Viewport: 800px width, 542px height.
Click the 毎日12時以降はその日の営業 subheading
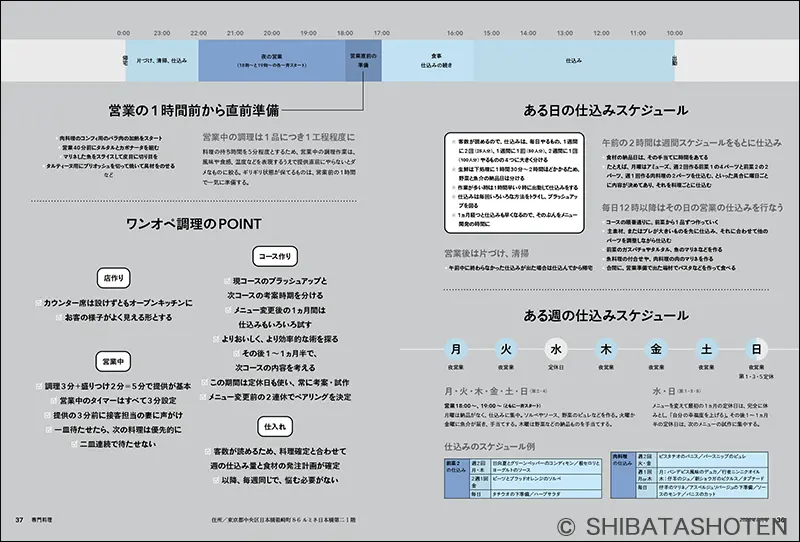point(692,207)
